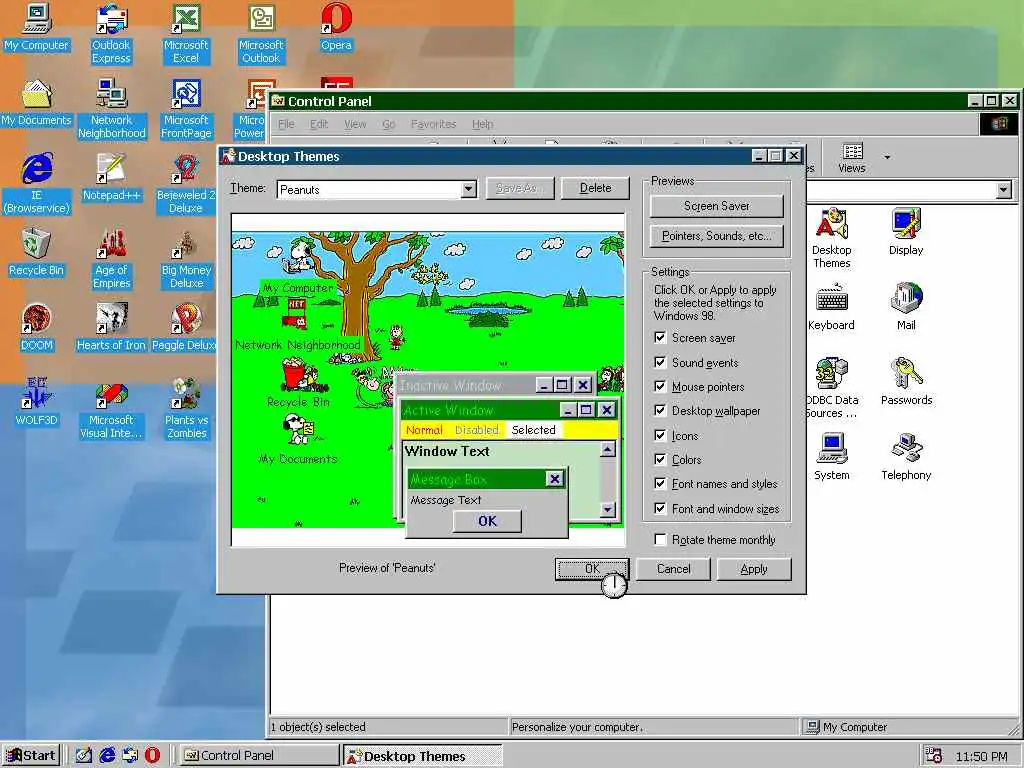Screen dimensions: 1024x768
Task: Open Microsoft Outlook desktop shortcut
Action: pyautogui.click(x=261, y=33)
